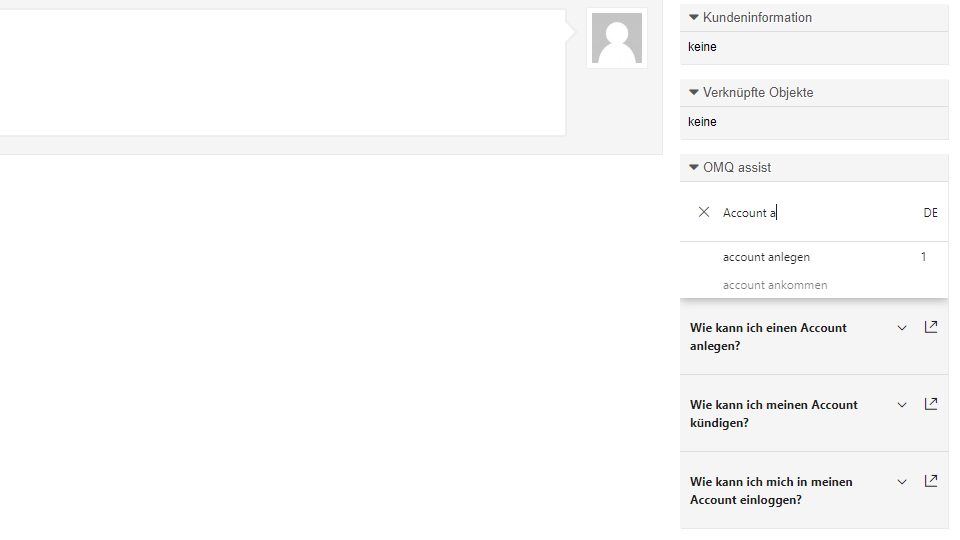
Task: Collapse the OMQ assist widget triangle
Action: click(x=694, y=167)
